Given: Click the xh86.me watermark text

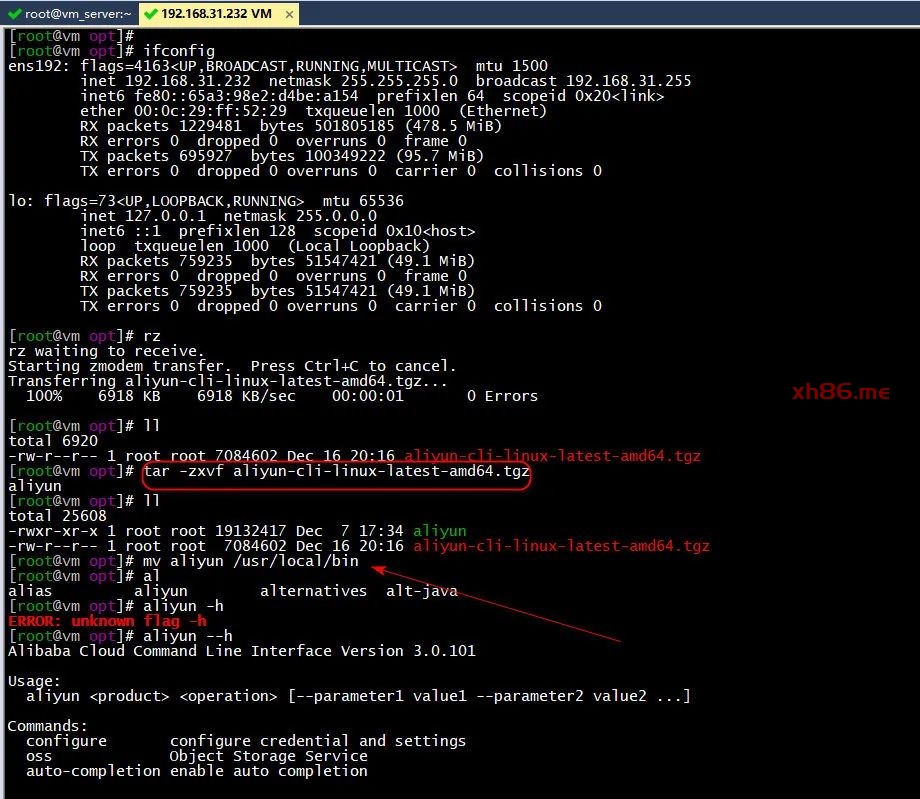Looking at the screenshot, I should click(840, 392).
